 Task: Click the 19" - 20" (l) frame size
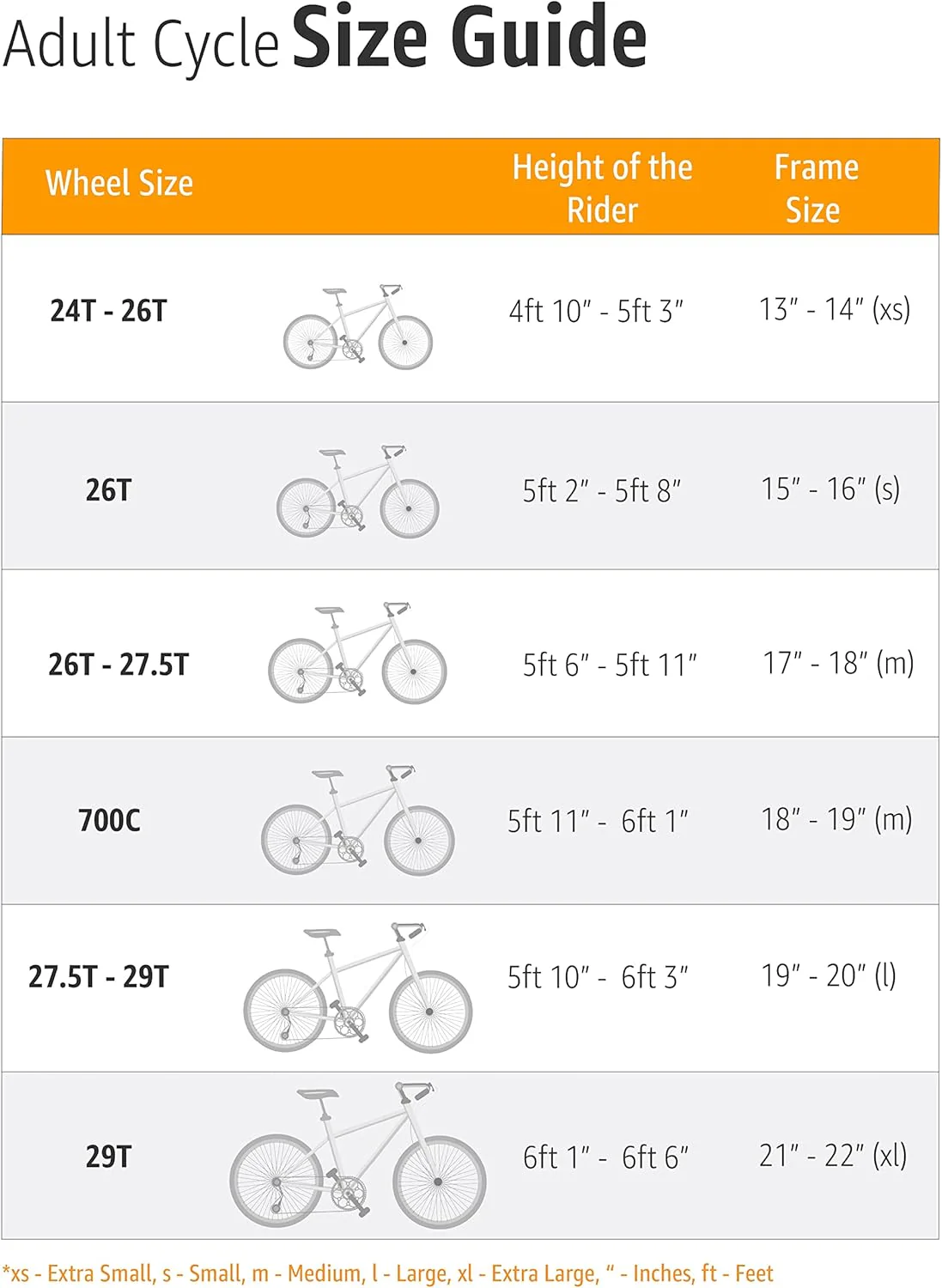829,975
